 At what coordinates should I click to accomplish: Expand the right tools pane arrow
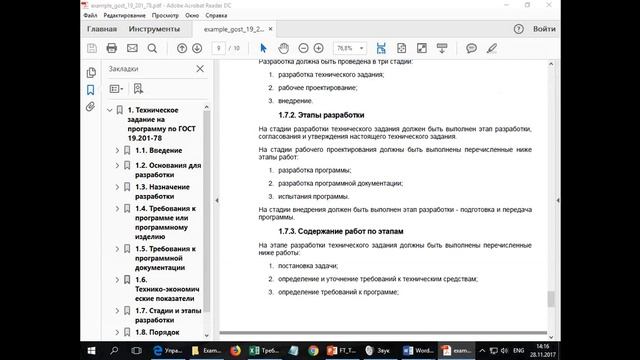click(558, 200)
